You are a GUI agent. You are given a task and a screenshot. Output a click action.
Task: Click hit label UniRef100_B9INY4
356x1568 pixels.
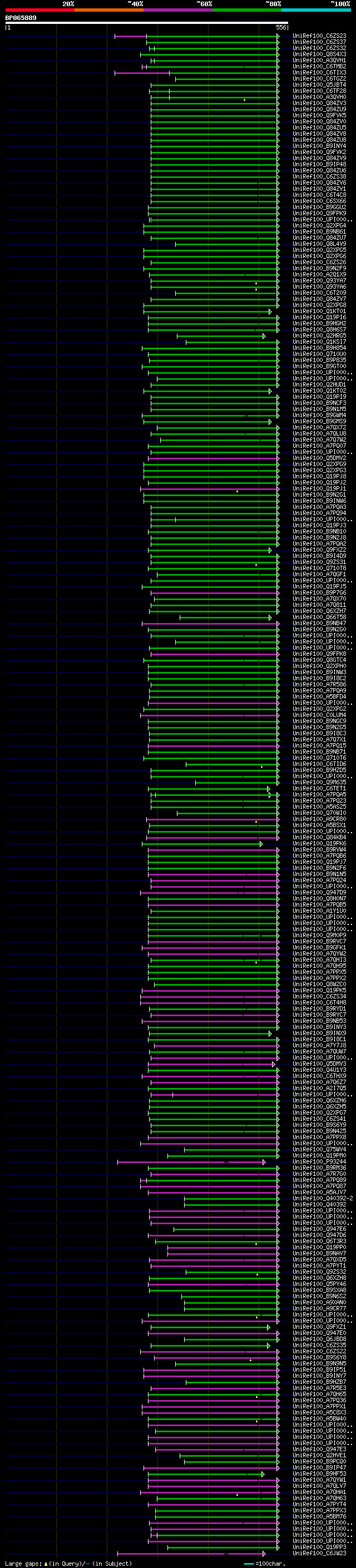tap(319, 147)
